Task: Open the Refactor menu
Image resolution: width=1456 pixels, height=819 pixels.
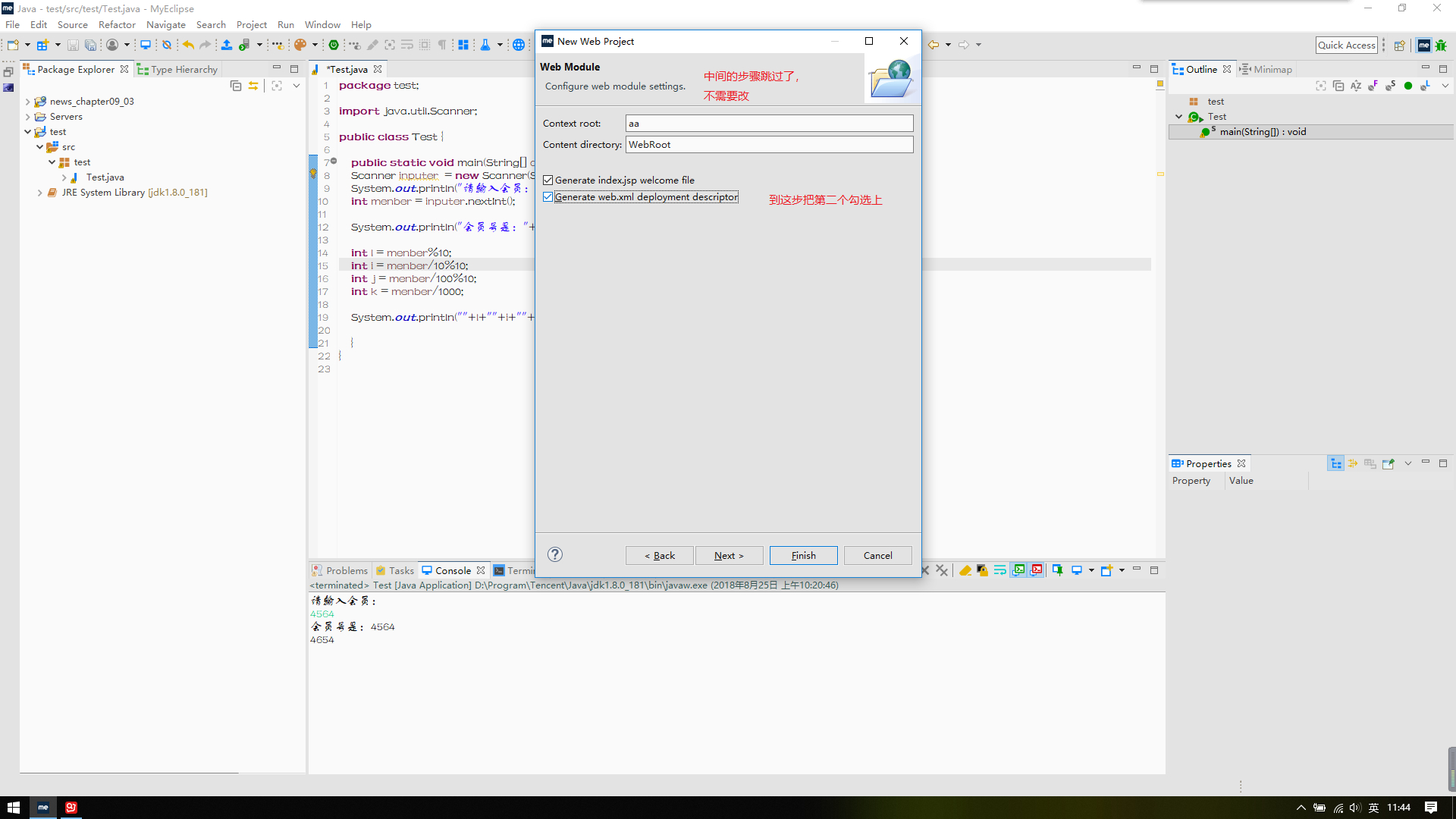Action: pos(117,24)
